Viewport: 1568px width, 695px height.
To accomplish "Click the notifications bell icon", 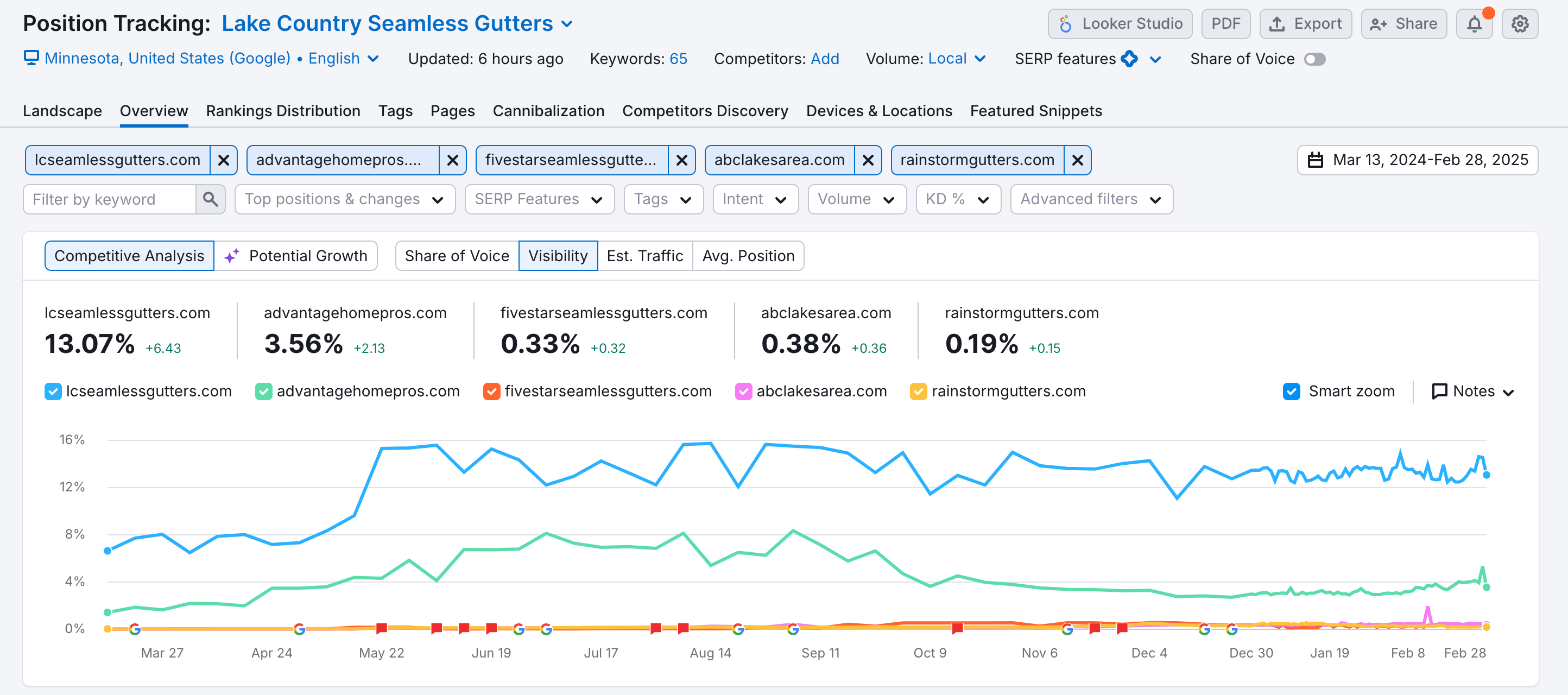I will pos(1474,24).
